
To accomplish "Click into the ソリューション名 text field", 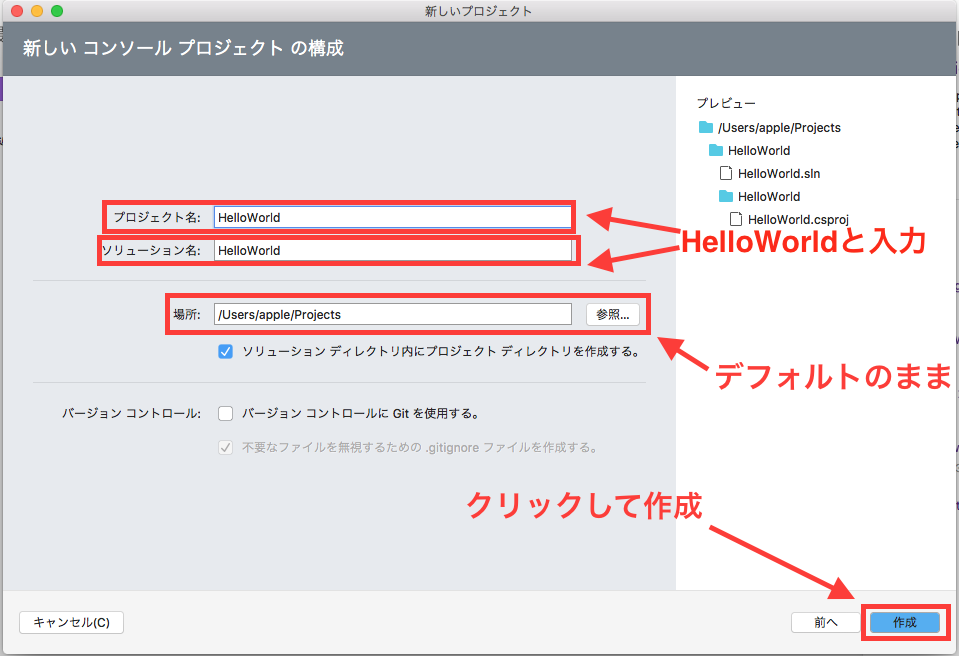I will click(x=392, y=250).
